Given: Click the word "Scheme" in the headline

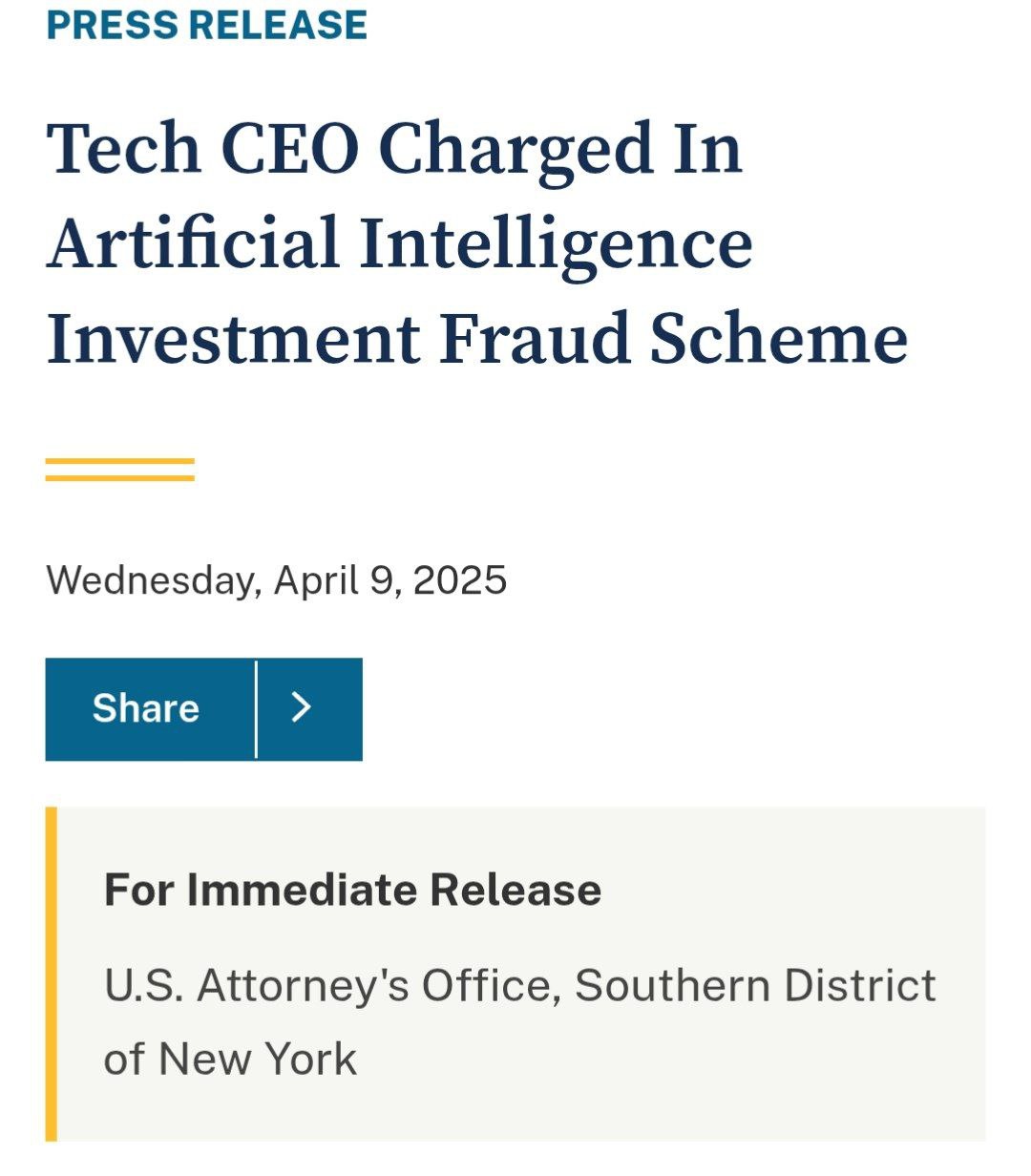Looking at the screenshot, I should (x=779, y=339).
